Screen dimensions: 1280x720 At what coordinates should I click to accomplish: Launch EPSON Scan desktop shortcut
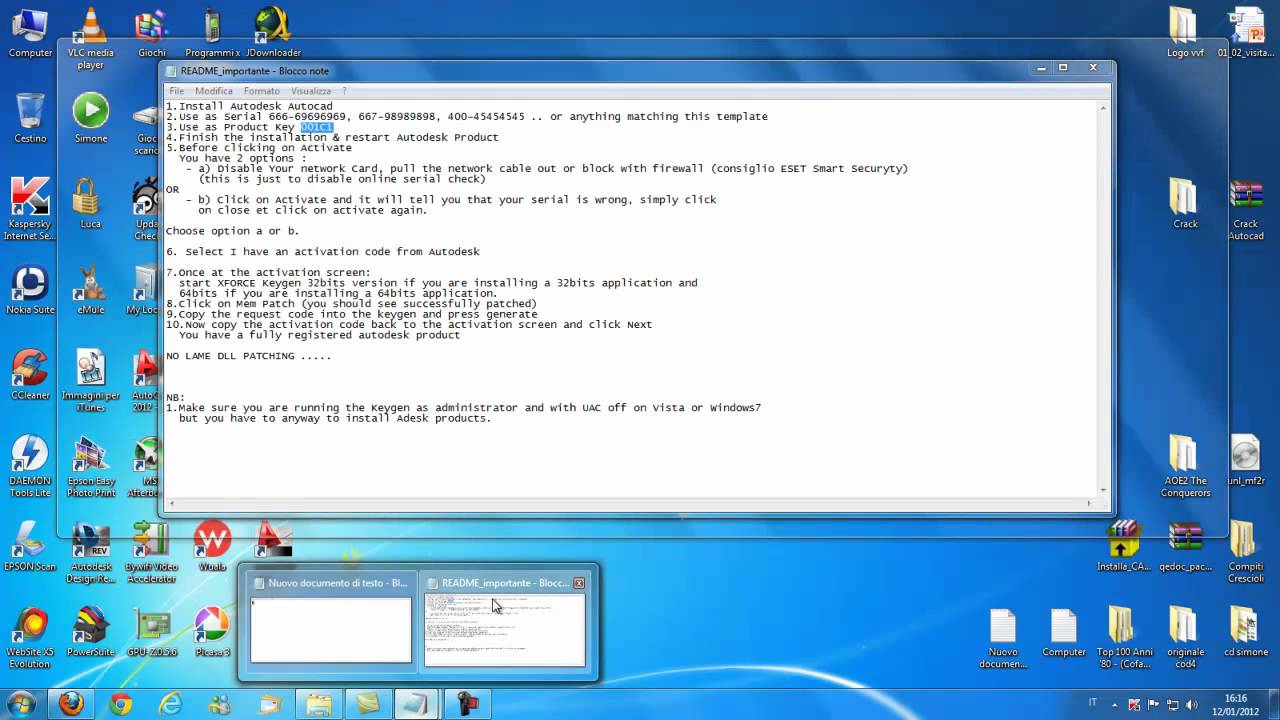[x=30, y=547]
